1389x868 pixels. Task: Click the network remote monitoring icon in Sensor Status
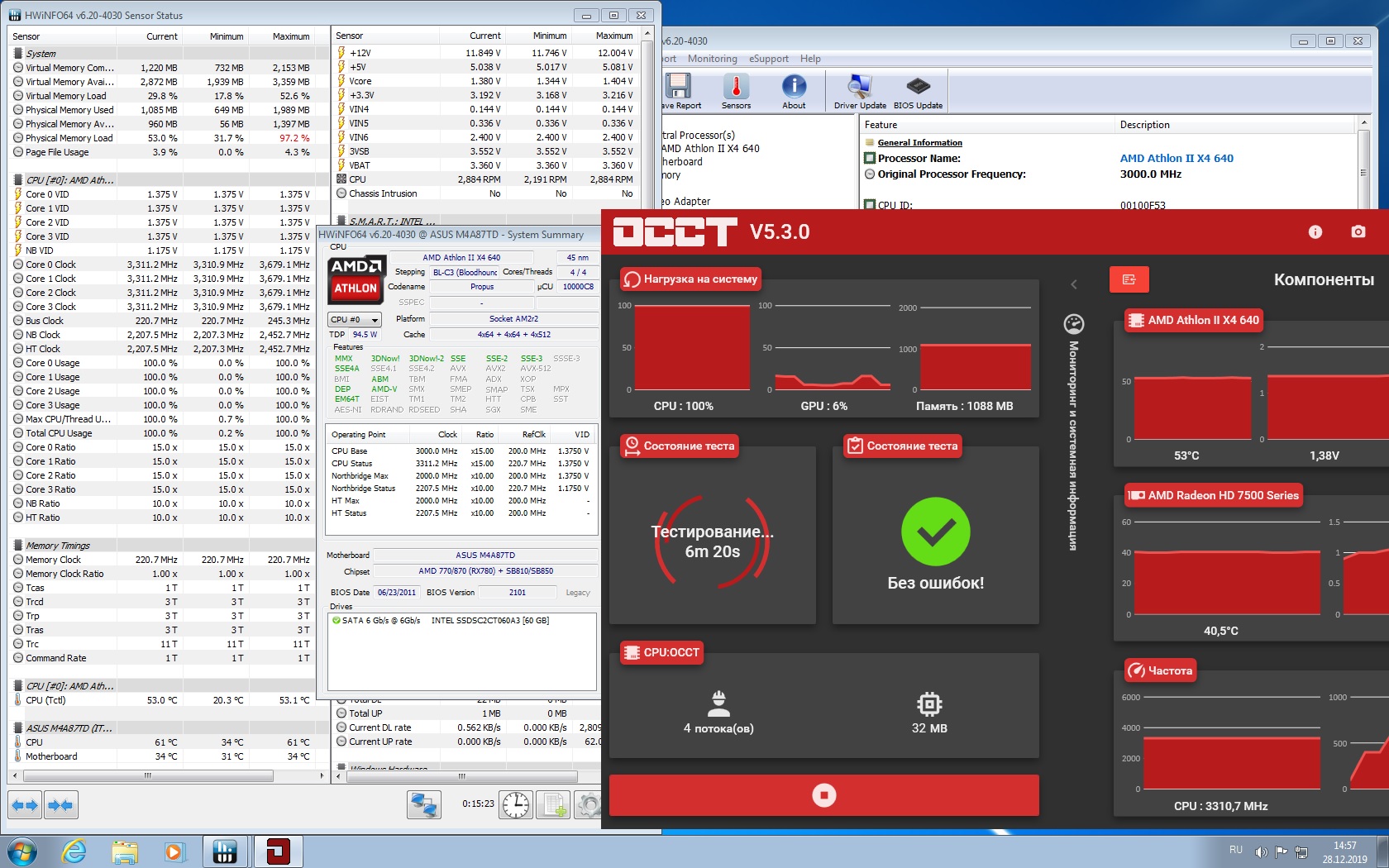[424, 804]
